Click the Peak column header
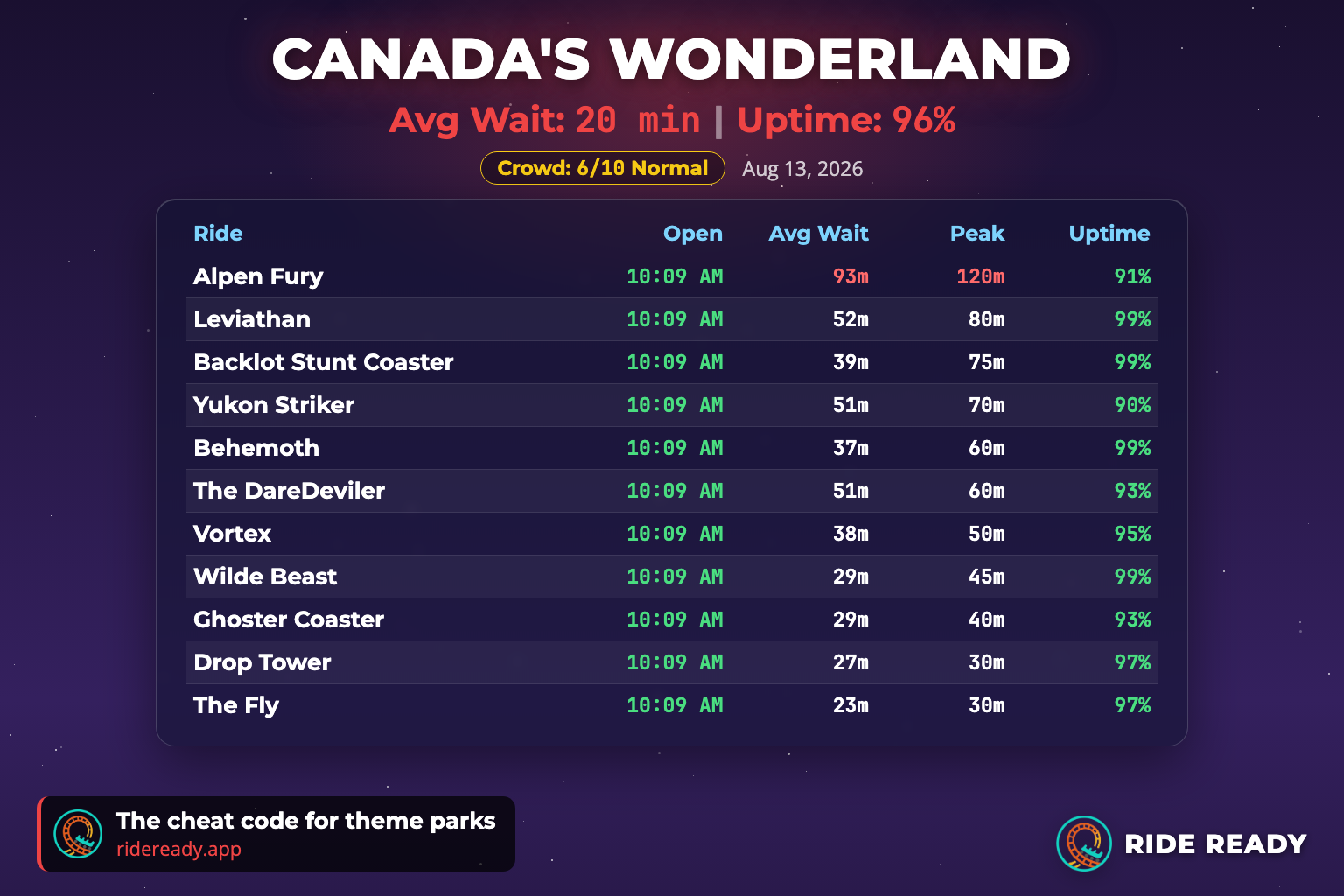The width and height of the screenshot is (1344, 896). coord(977,234)
